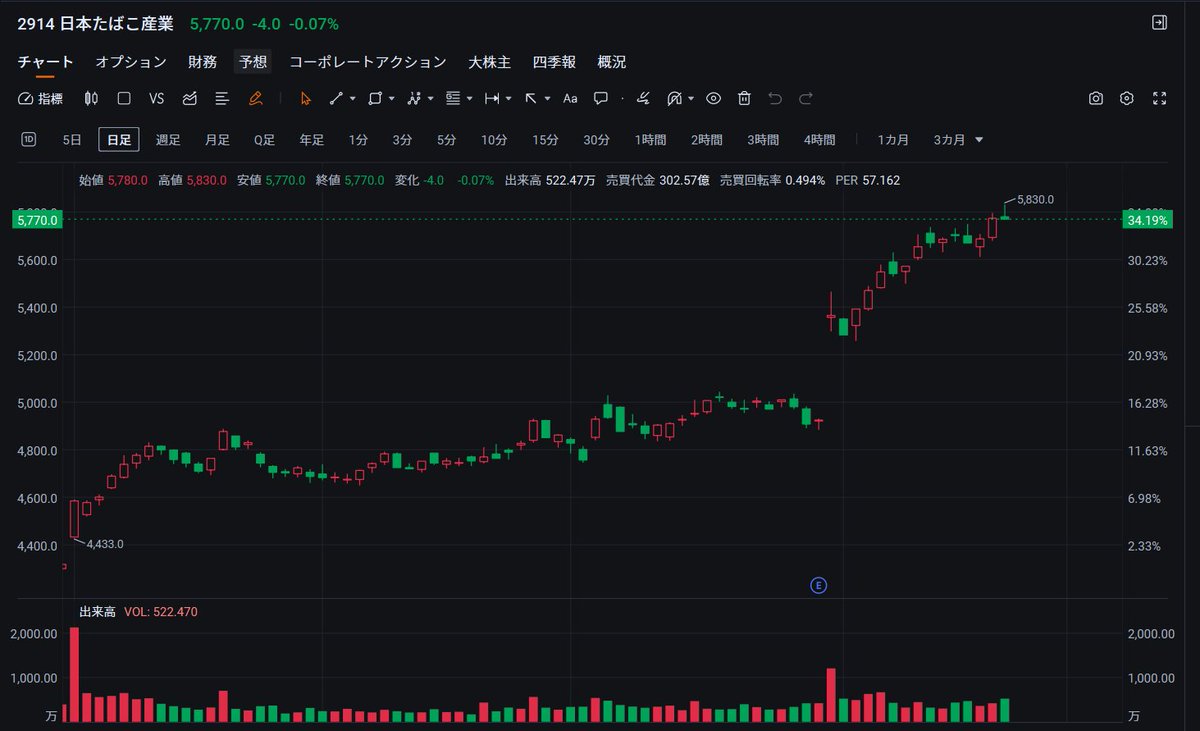Viewport: 1200px width, 731px height.
Task: Open the 指標 indicators button
Action: [40, 98]
